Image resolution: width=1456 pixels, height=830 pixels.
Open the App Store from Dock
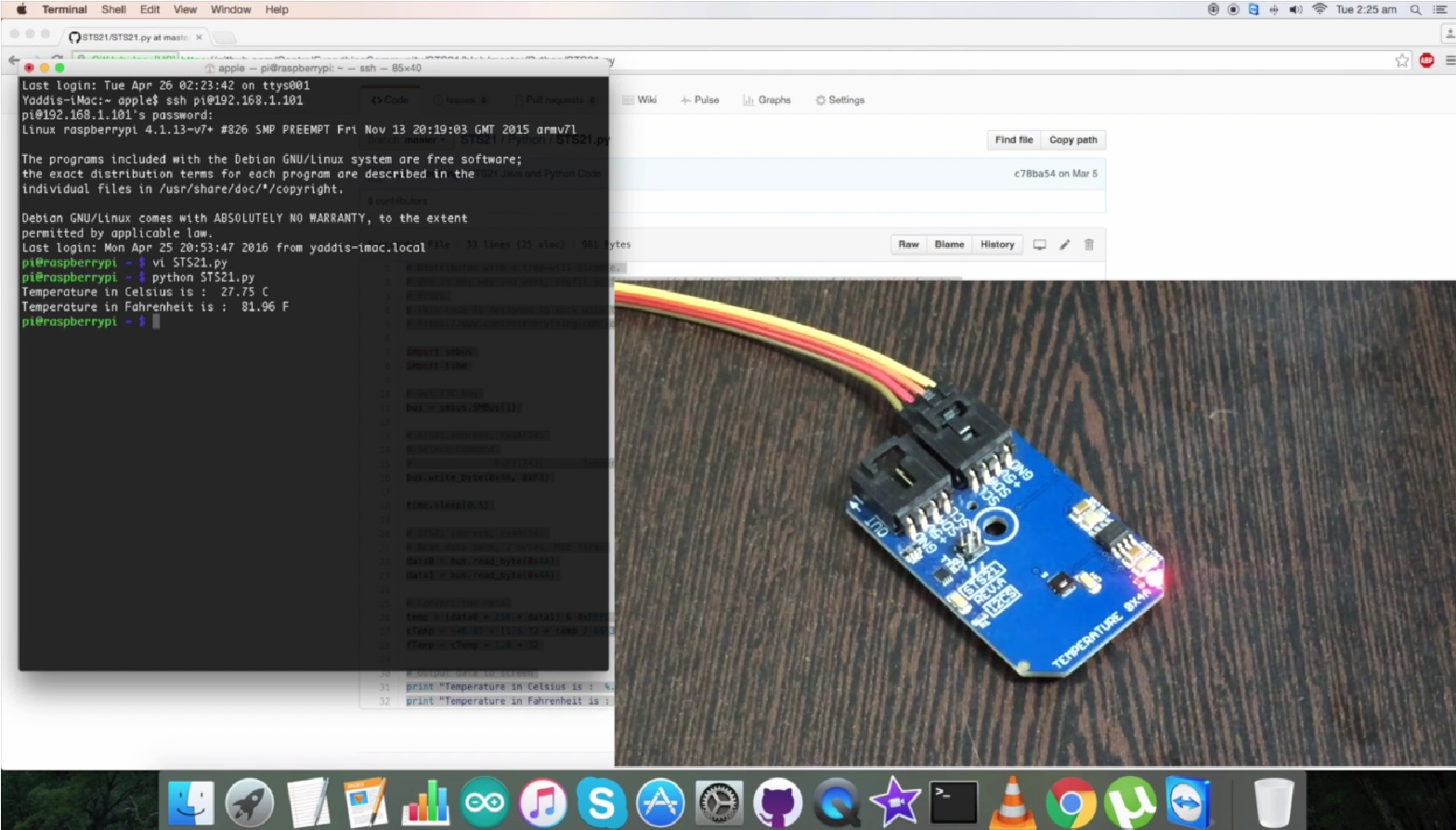click(x=659, y=803)
